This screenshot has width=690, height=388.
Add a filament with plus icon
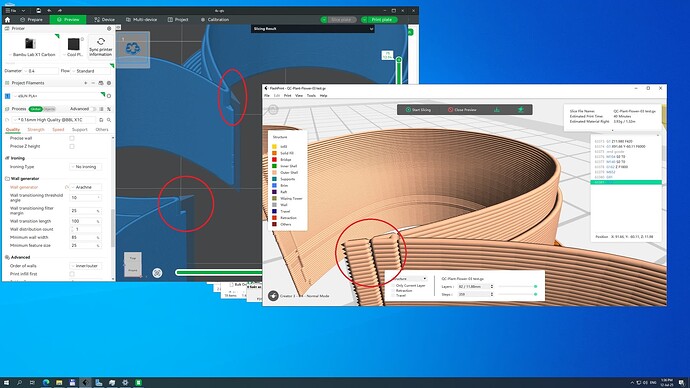tap(85, 83)
